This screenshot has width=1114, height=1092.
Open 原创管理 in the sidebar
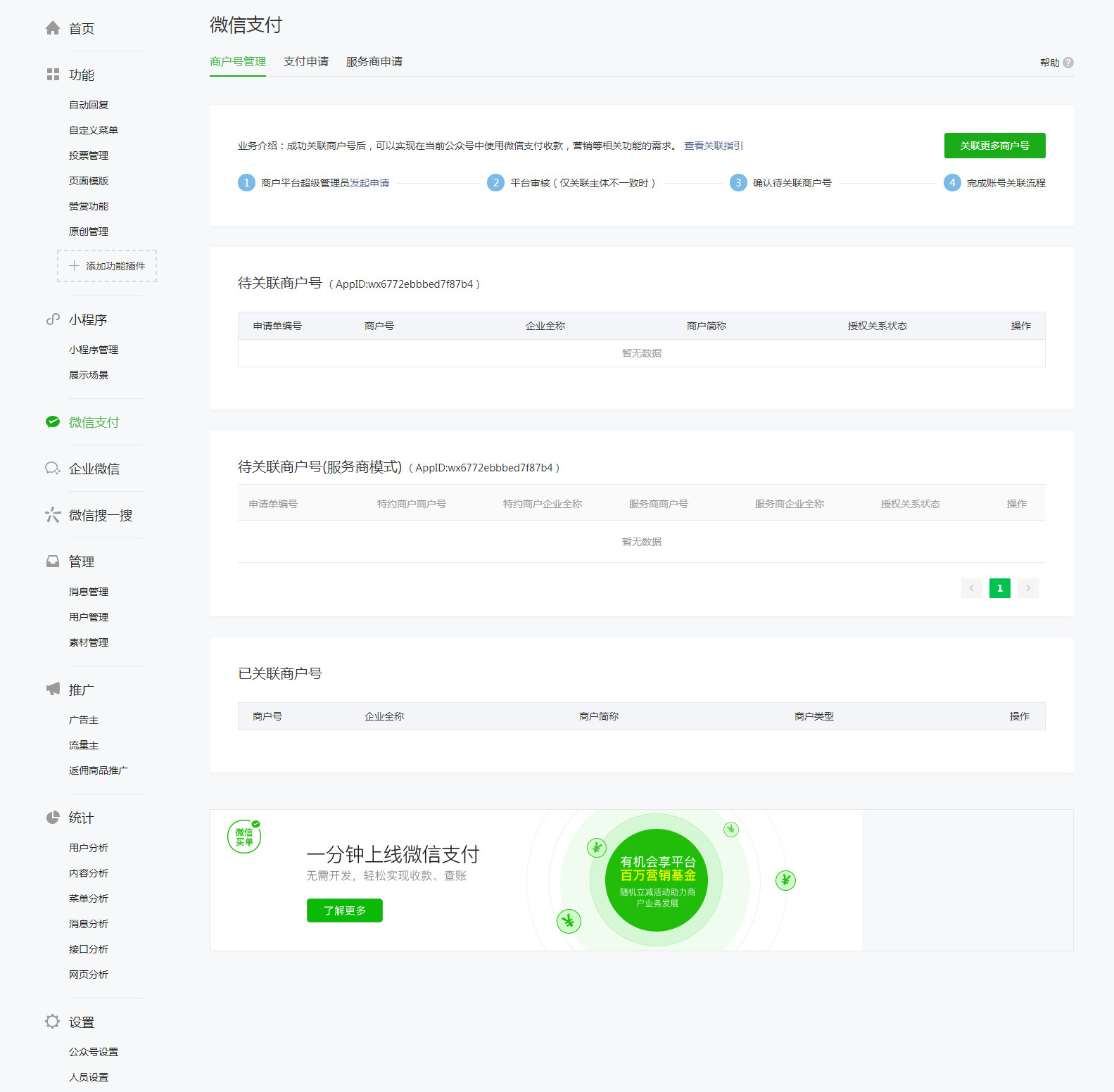click(x=89, y=231)
